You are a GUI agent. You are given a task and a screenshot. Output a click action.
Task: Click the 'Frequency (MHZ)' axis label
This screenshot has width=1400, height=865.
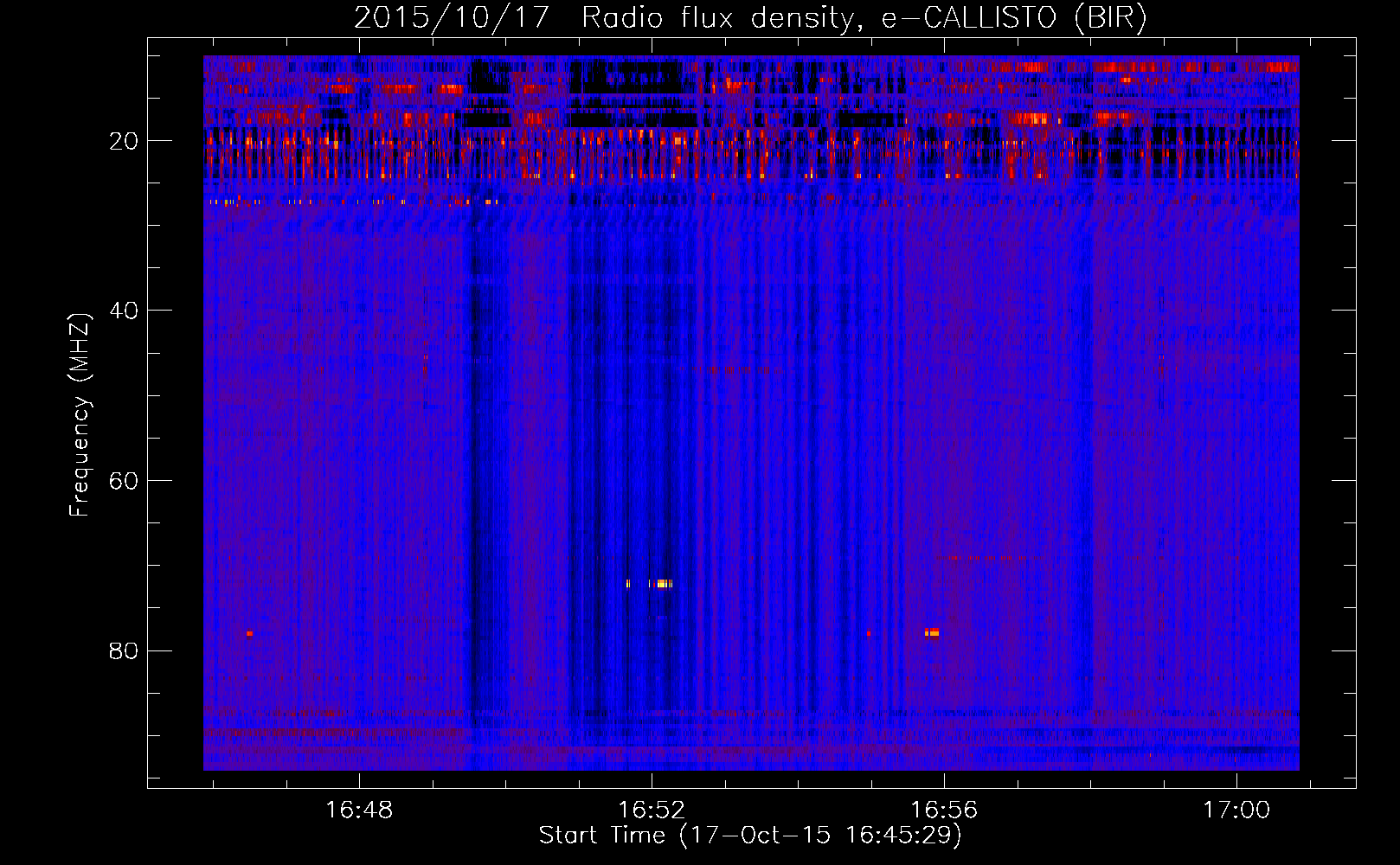80,415
